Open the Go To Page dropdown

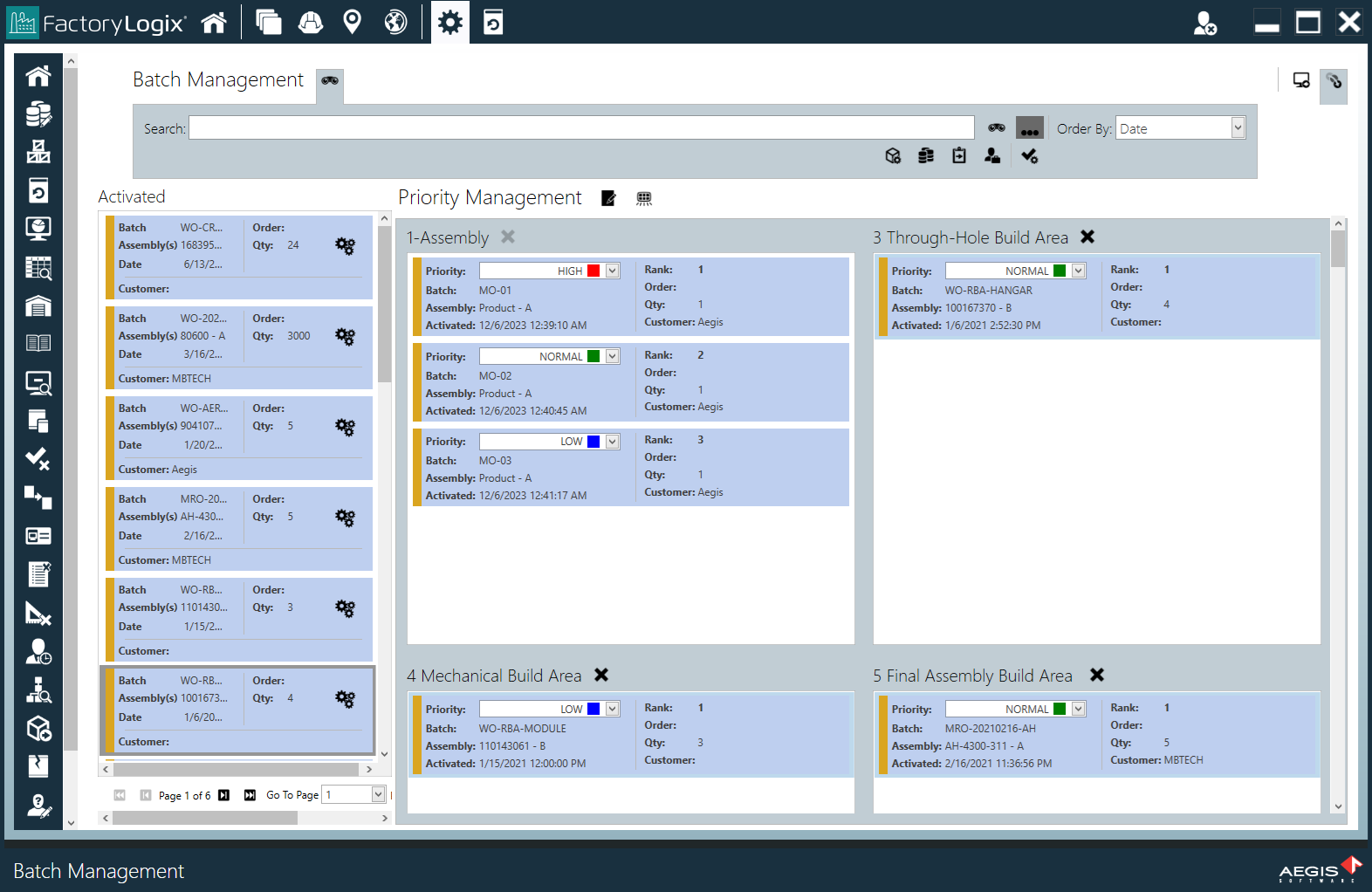(x=378, y=794)
